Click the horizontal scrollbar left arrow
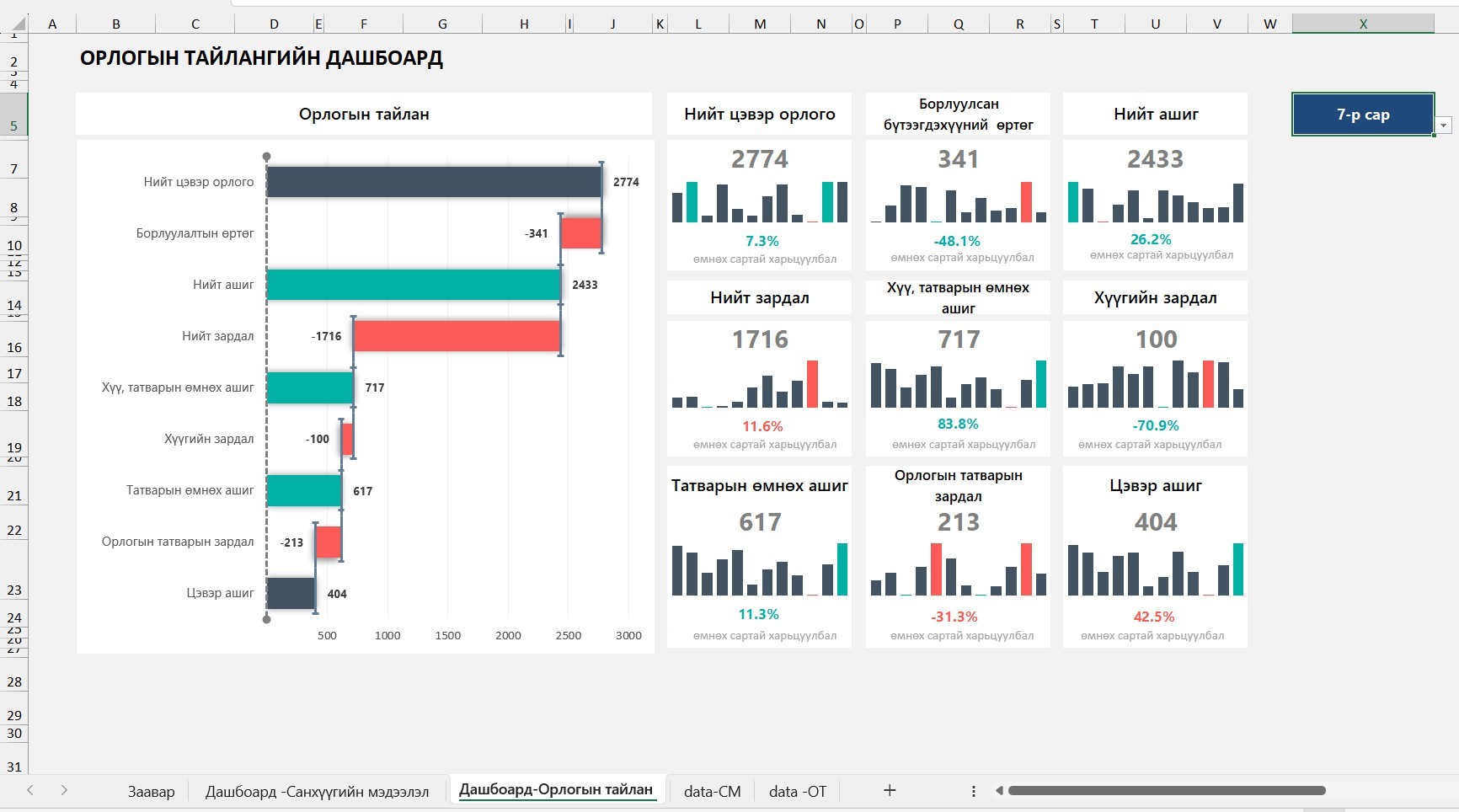The height and width of the screenshot is (812, 1459). coord(999,791)
